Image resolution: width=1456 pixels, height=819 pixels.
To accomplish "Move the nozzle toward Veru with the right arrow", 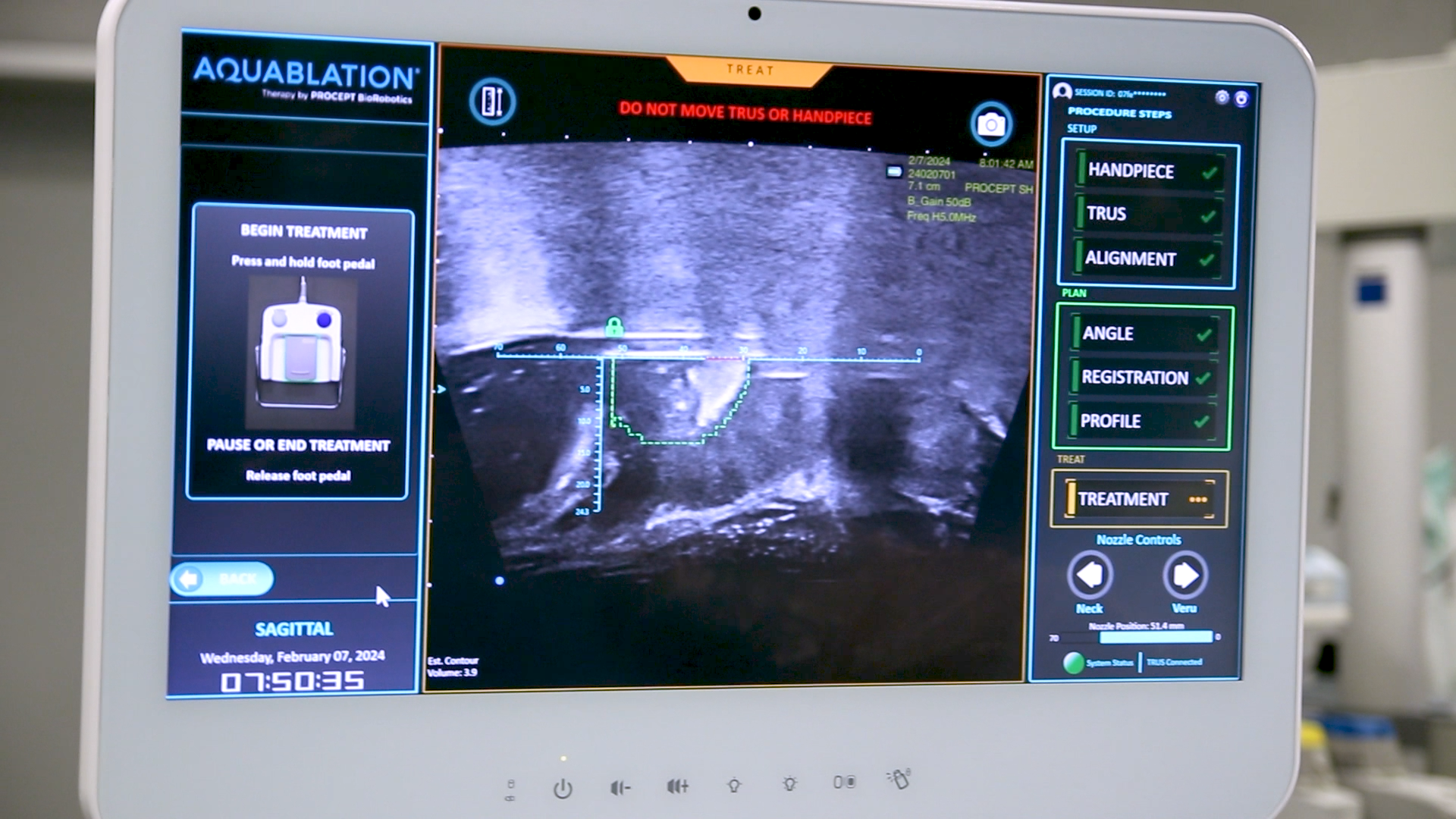I will tap(1185, 576).
